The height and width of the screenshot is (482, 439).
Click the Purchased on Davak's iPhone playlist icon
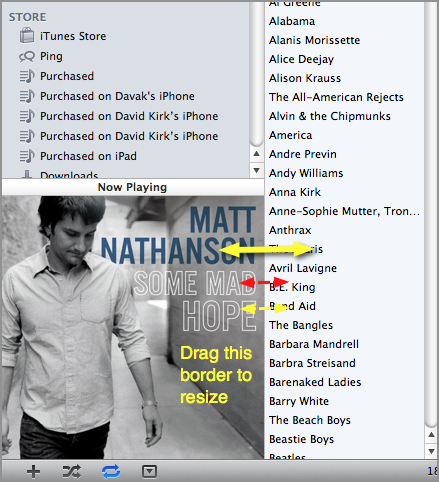point(27,96)
